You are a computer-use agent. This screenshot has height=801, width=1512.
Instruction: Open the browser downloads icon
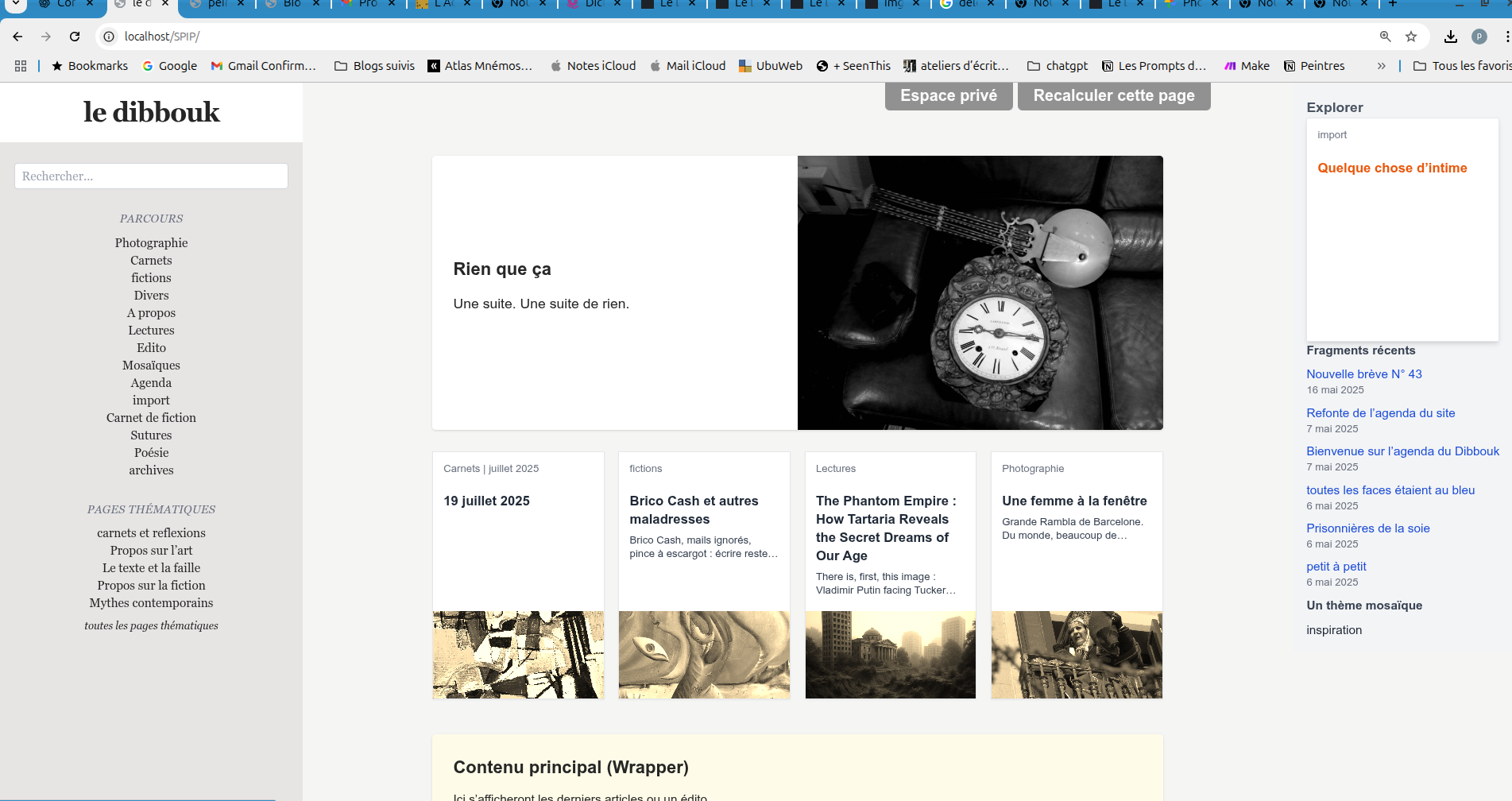point(1450,37)
